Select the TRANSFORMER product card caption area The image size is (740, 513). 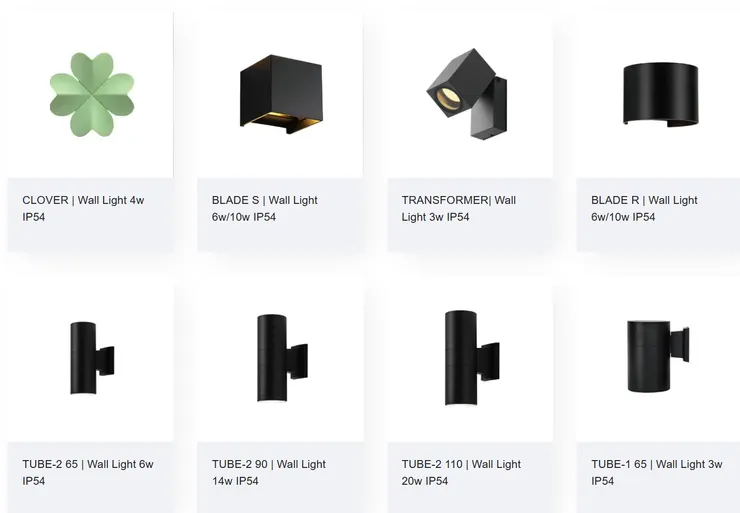[x=470, y=215]
